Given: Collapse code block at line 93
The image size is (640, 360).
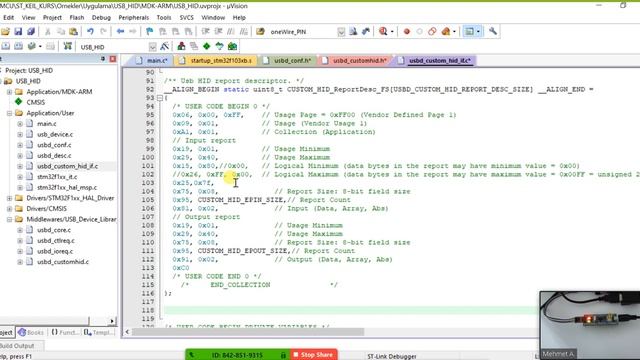Looking at the screenshot, I should click(160, 98).
